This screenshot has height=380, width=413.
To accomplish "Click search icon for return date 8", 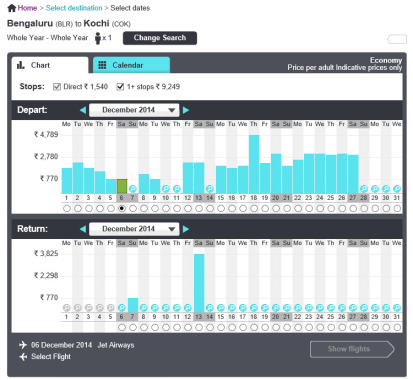I will tap(144, 307).
